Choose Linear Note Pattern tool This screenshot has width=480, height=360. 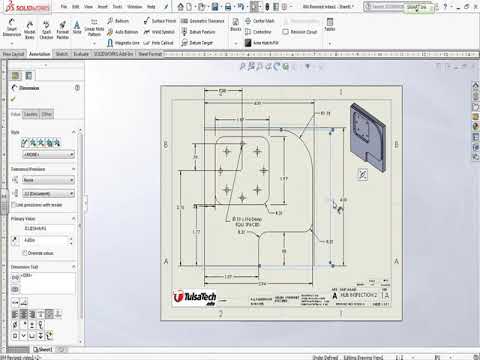pyautogui.click(x=94, y=28)
